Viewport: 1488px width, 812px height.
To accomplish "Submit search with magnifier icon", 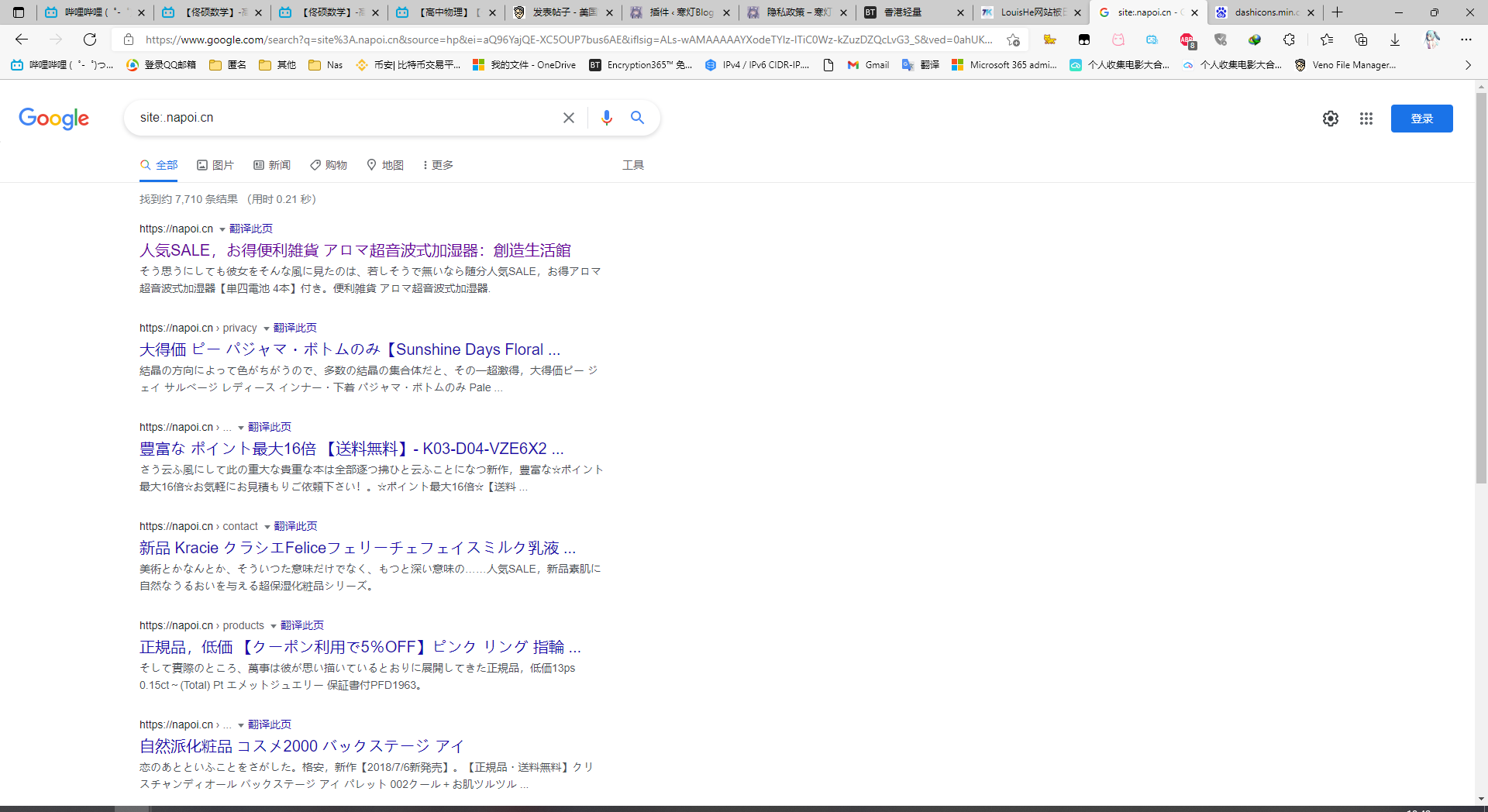I will point(637,118).
